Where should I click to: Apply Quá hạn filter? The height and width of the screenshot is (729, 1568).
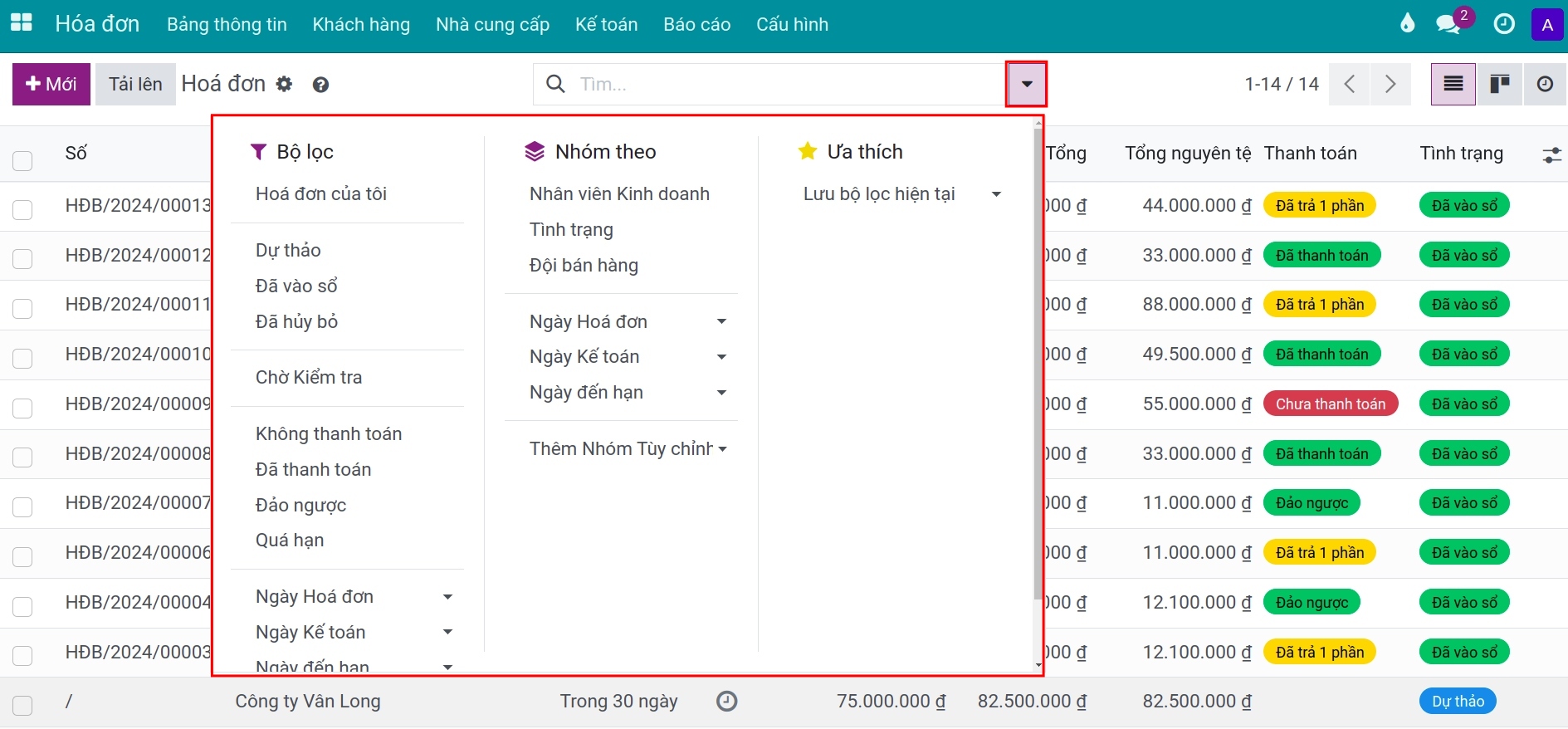pyautogui.click(x=290, y=541)
